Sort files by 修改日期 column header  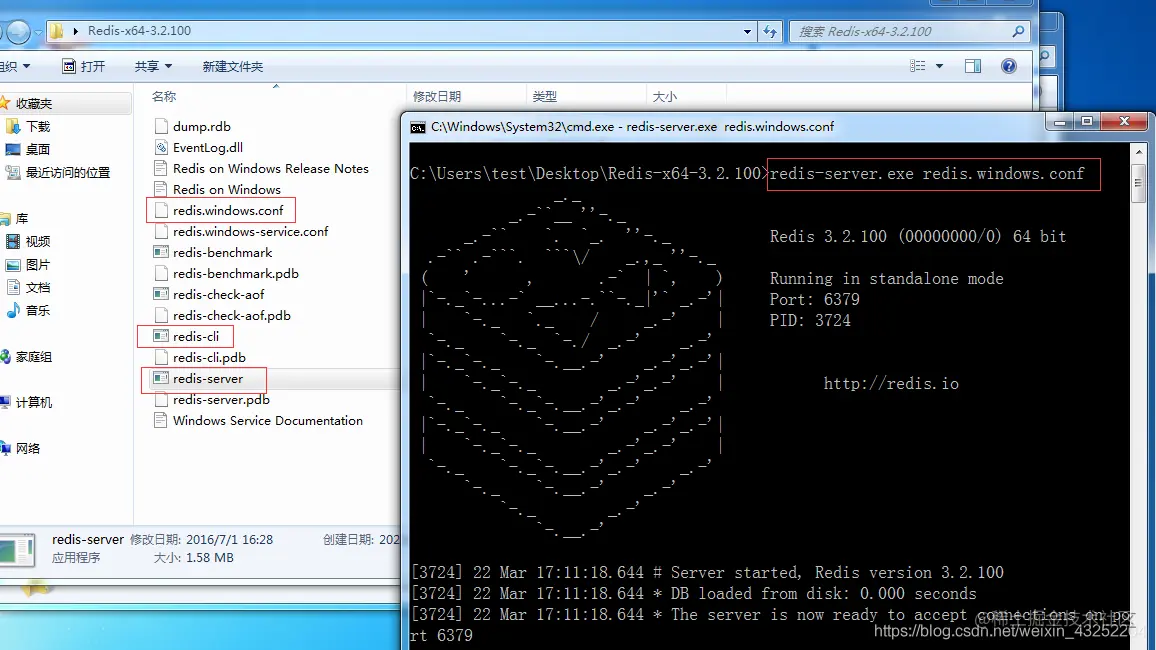tap(436, 97)
